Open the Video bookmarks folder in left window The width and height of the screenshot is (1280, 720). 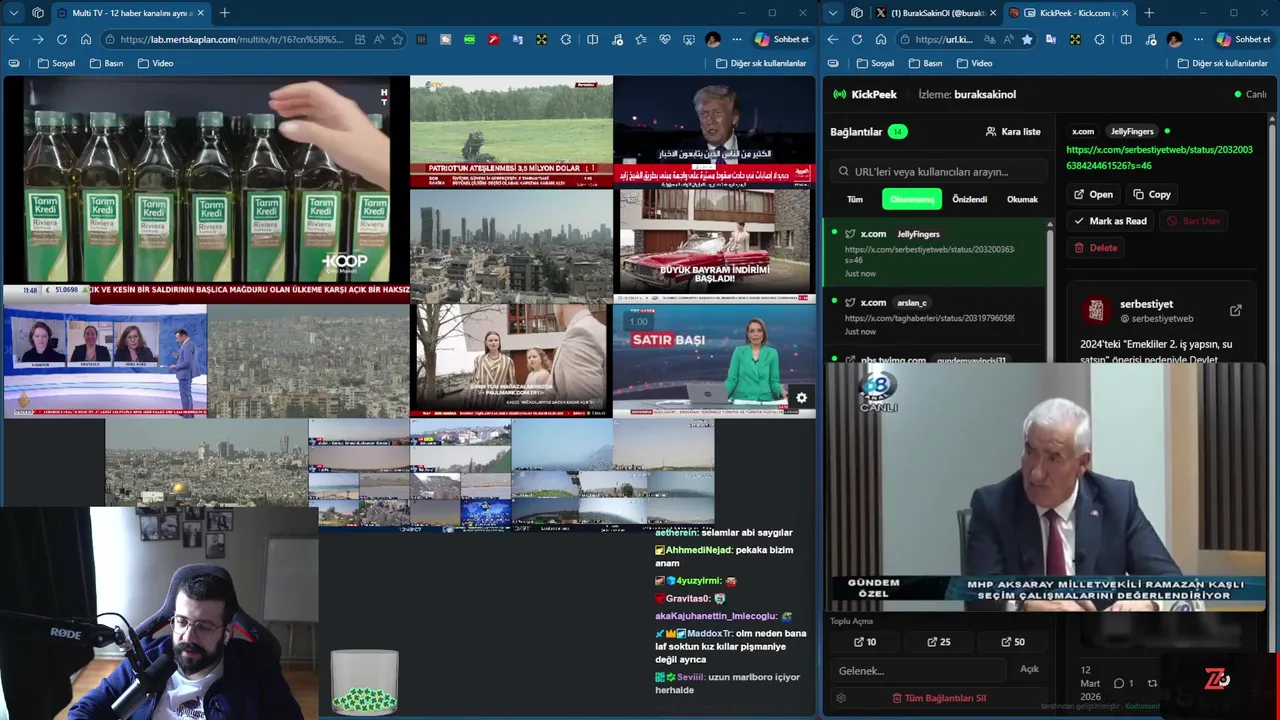pos(155,63)
